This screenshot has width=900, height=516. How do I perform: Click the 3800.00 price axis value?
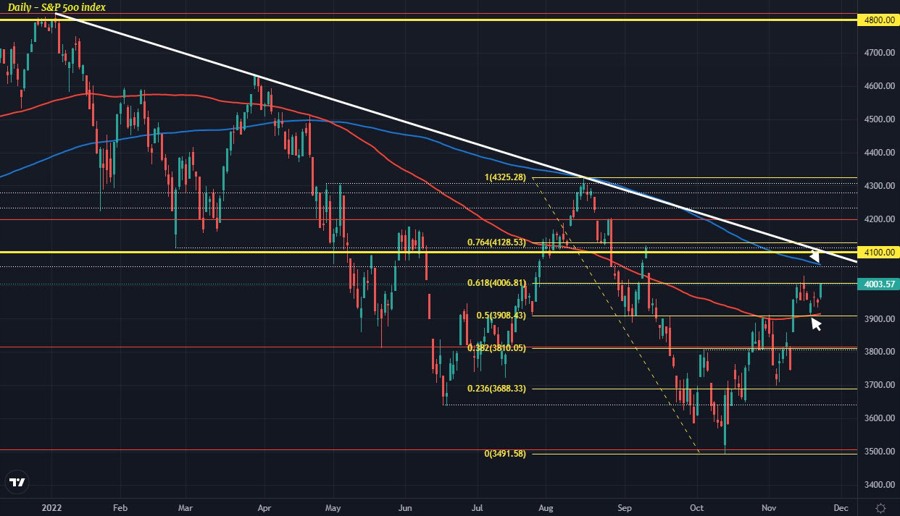tap(879, 352)
